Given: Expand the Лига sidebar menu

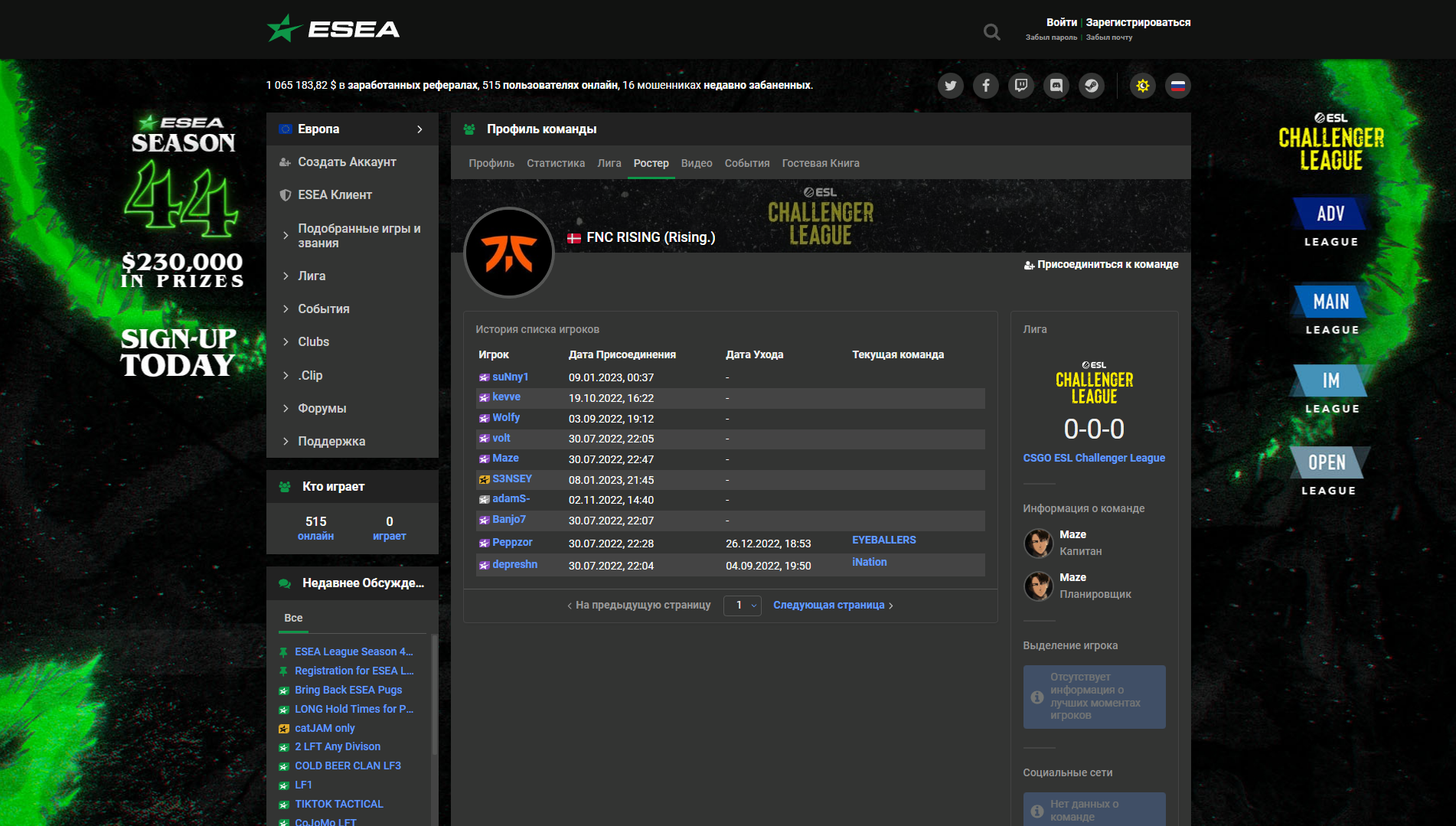Looking at the screenshot, I should 352,276.
